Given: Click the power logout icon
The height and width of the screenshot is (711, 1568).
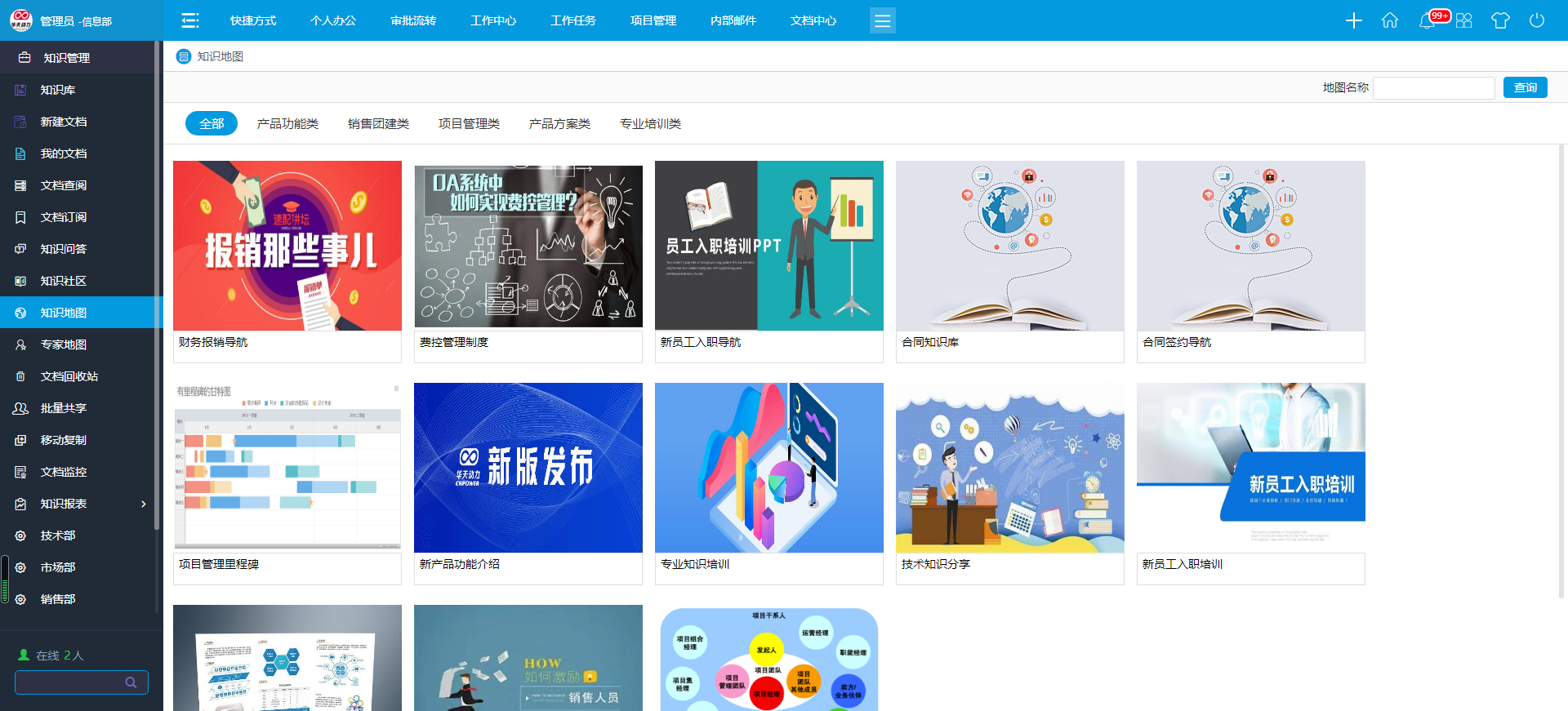Looking at the screenshot, I should pos(1536,20).
